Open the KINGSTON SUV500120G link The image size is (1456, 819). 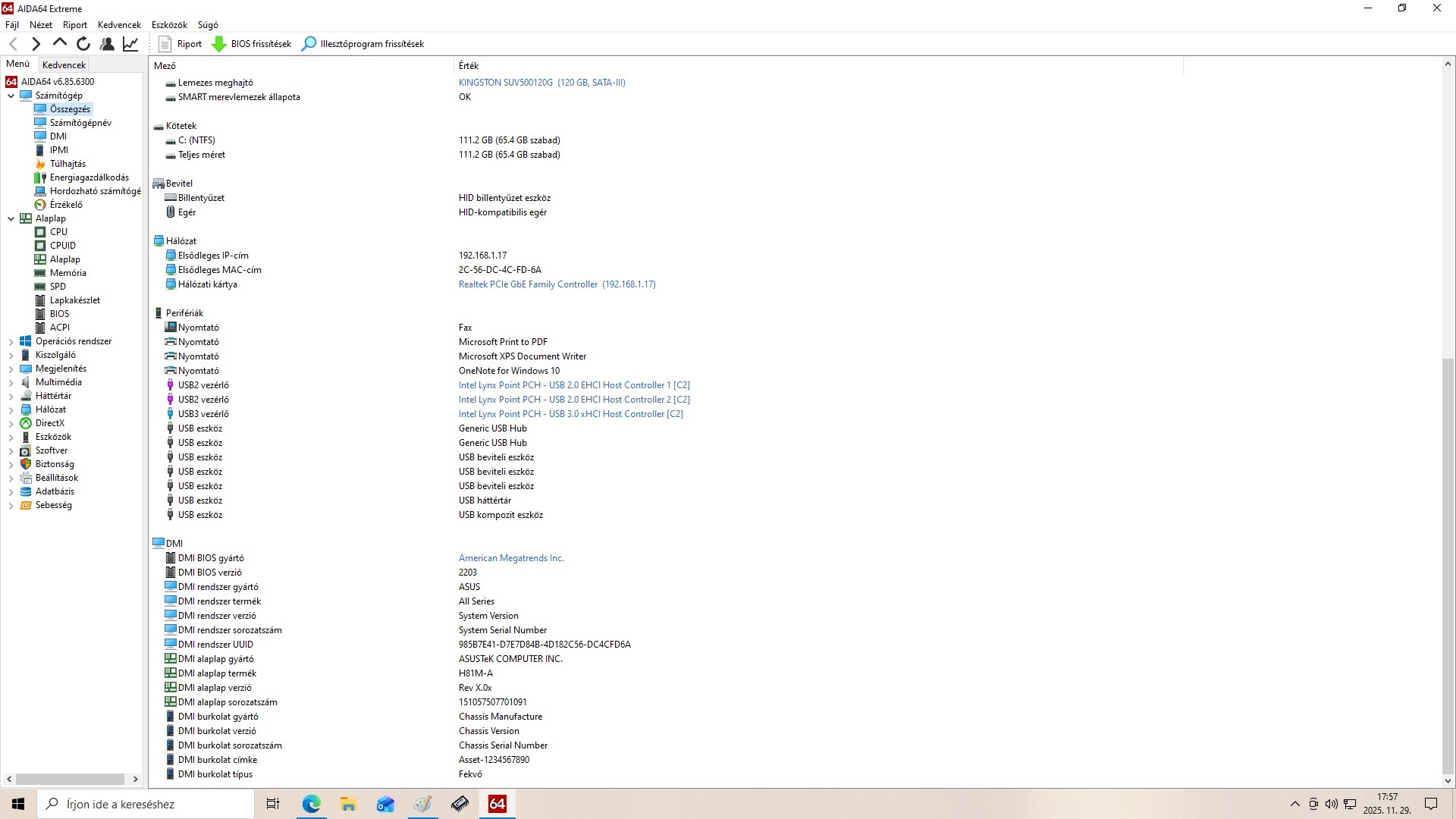(x=541, y=83)
